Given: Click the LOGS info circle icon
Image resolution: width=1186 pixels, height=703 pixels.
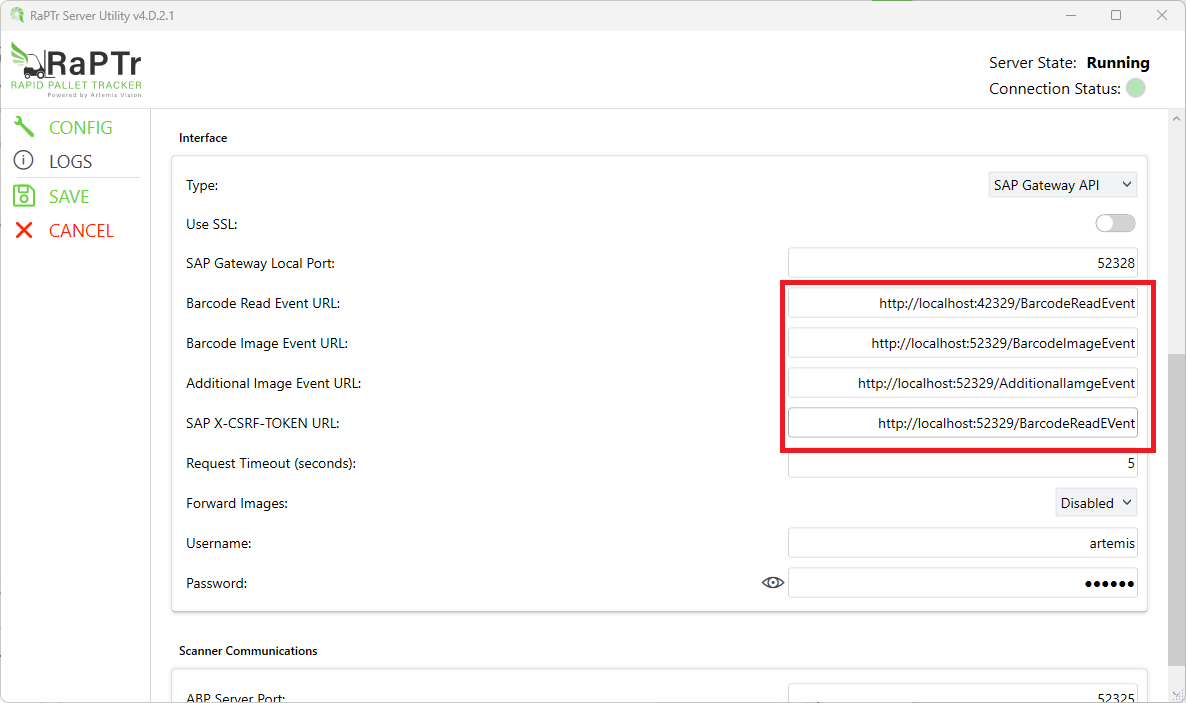Looking at the screenshot, I should tap(24, 161).
